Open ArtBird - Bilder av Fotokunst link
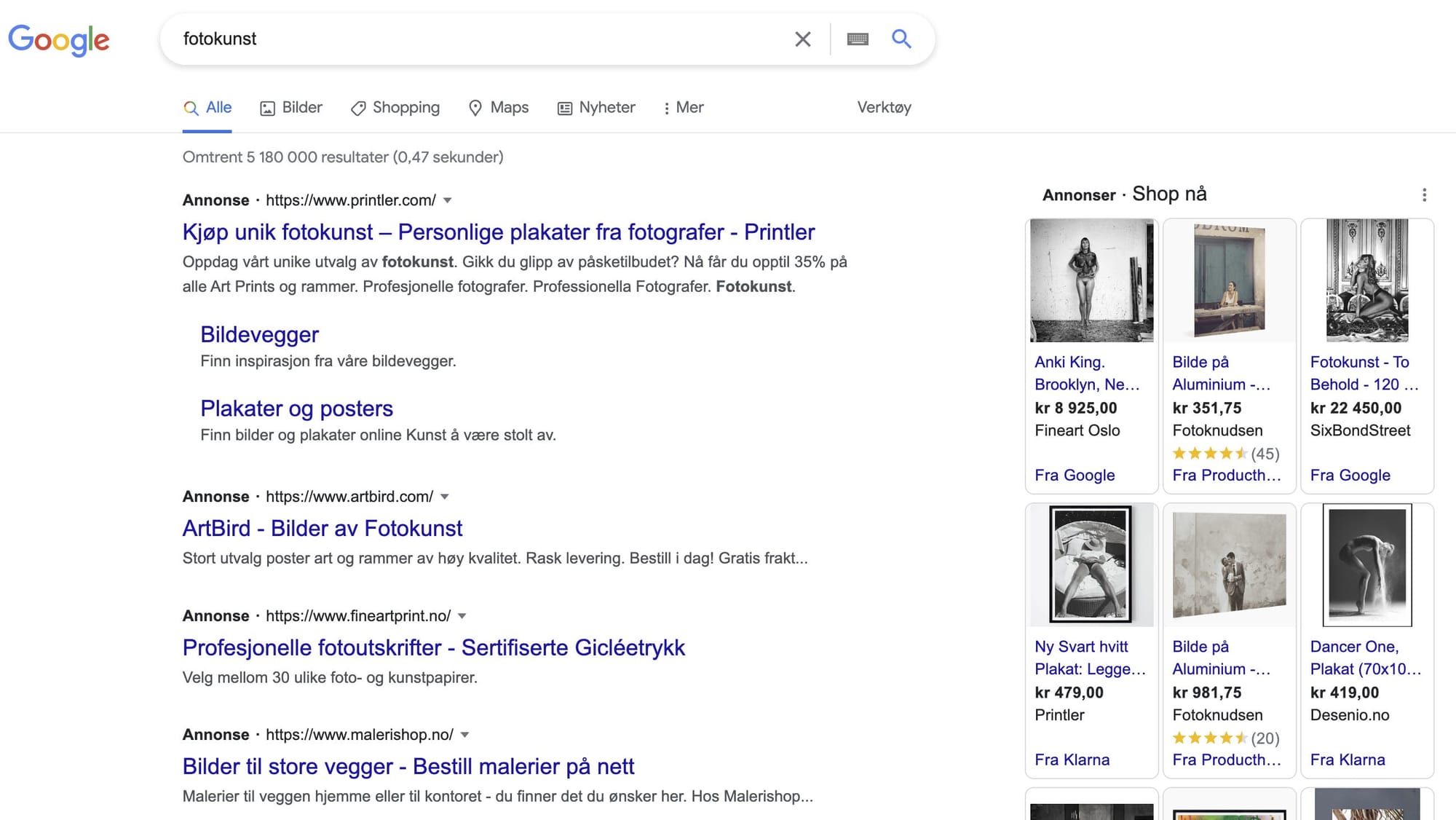Viewport: 1456px width, 820px height. [x=322, y=528]
